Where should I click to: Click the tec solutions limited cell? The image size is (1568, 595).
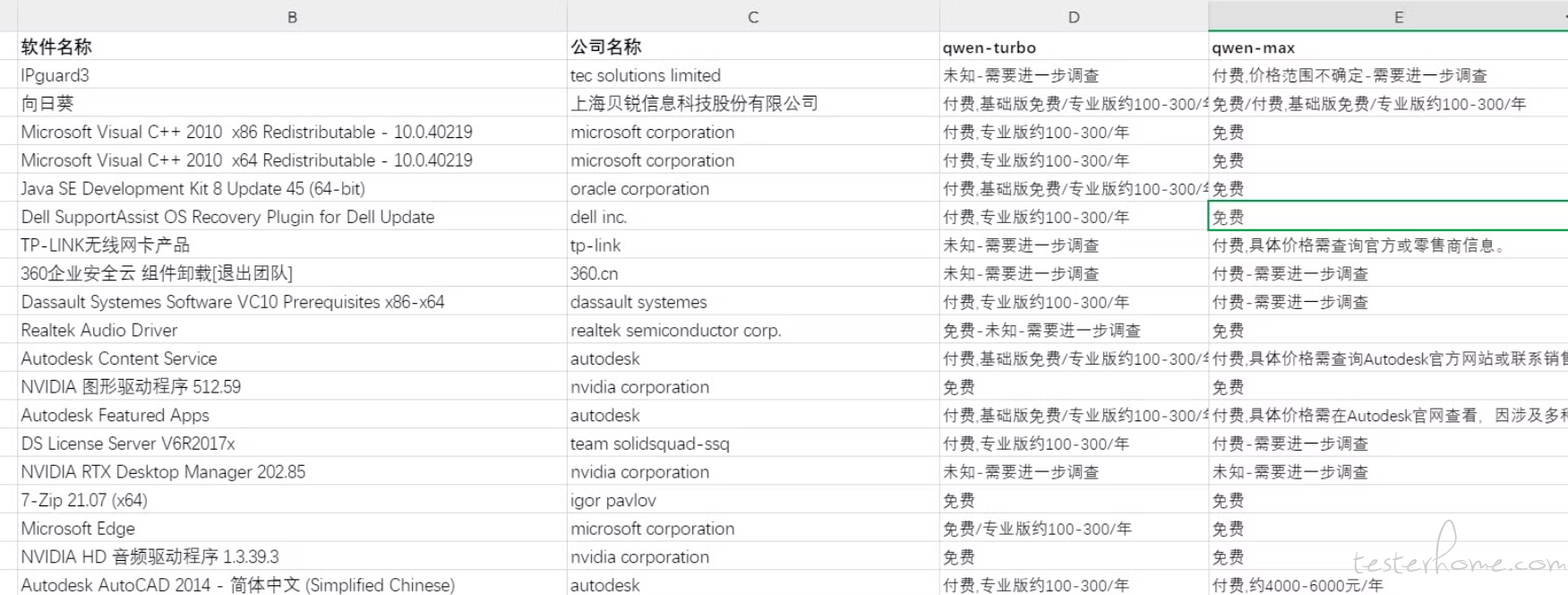tap(753, 75)
